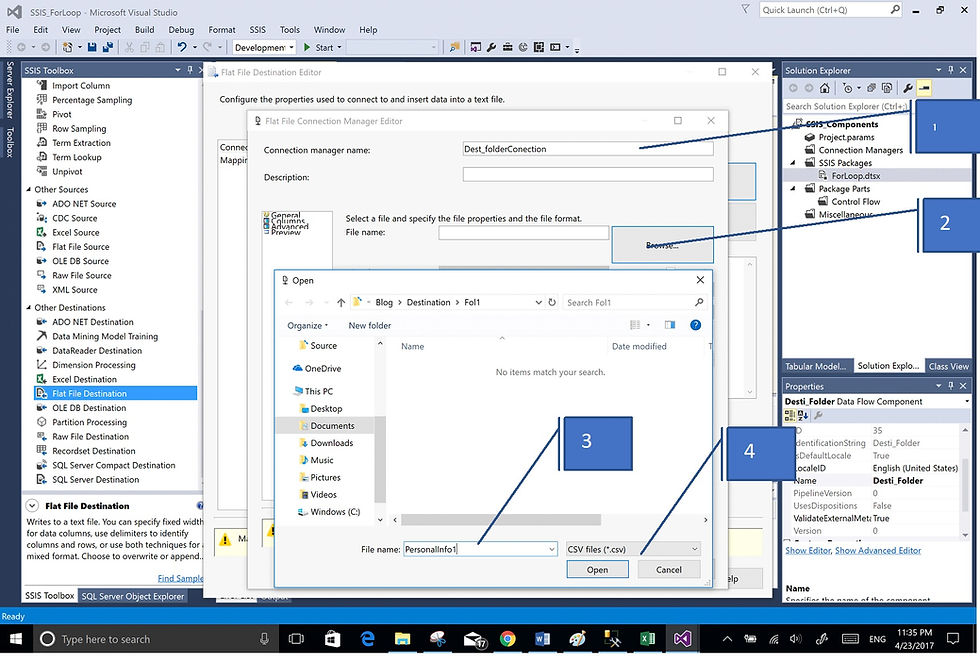The image size is (980, 659).
Task: Click the Refresh icon beside the Fol1 path
Action: [x=552, y=302]
